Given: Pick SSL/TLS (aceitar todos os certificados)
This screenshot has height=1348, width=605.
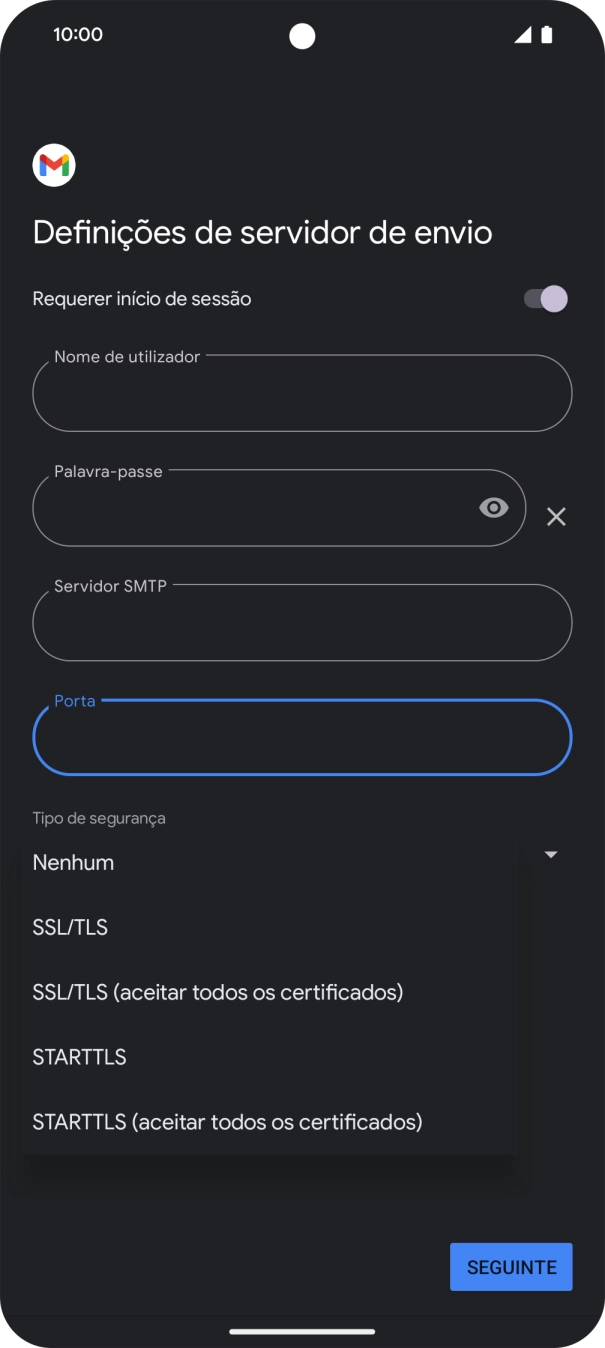Looking at the screenshot, I should click(218, 992).
